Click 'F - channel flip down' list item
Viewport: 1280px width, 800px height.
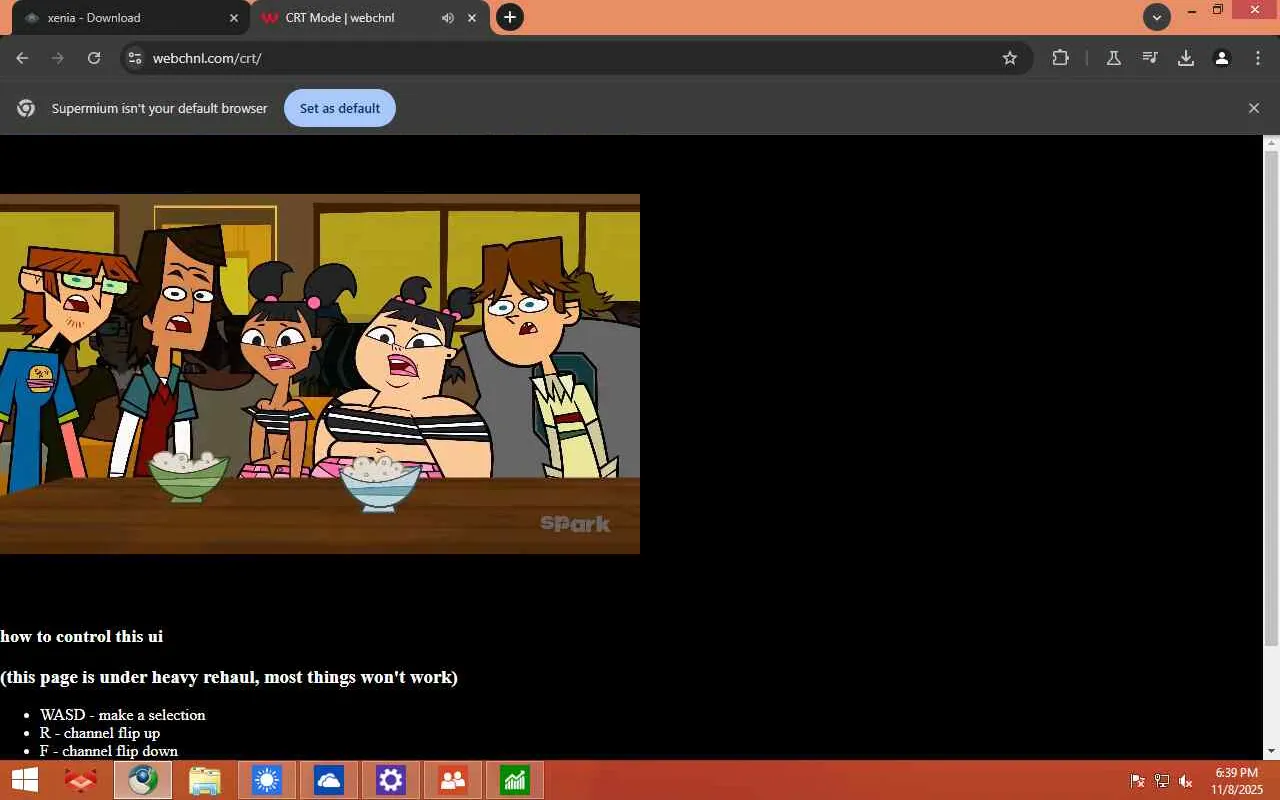click(109, 751)
